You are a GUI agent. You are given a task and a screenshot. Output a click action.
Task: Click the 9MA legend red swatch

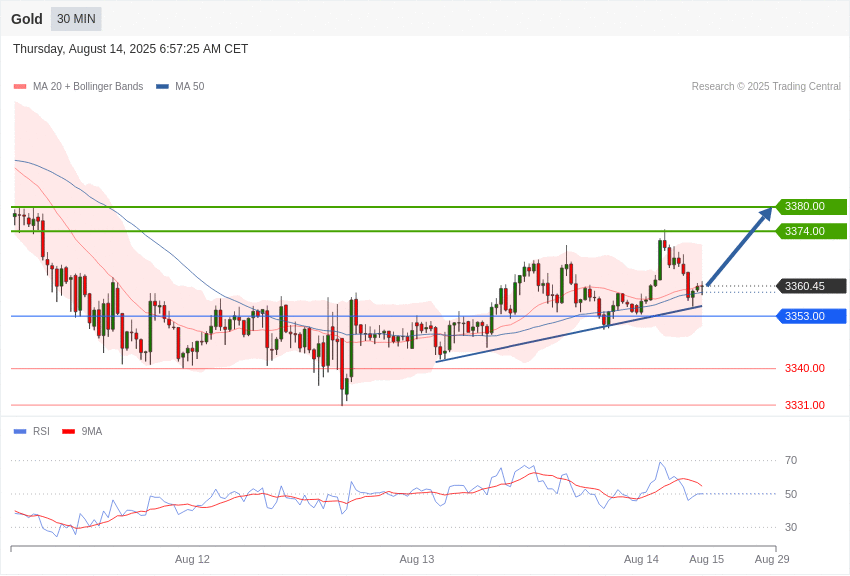pyautogui.click(x=68, y=431)
